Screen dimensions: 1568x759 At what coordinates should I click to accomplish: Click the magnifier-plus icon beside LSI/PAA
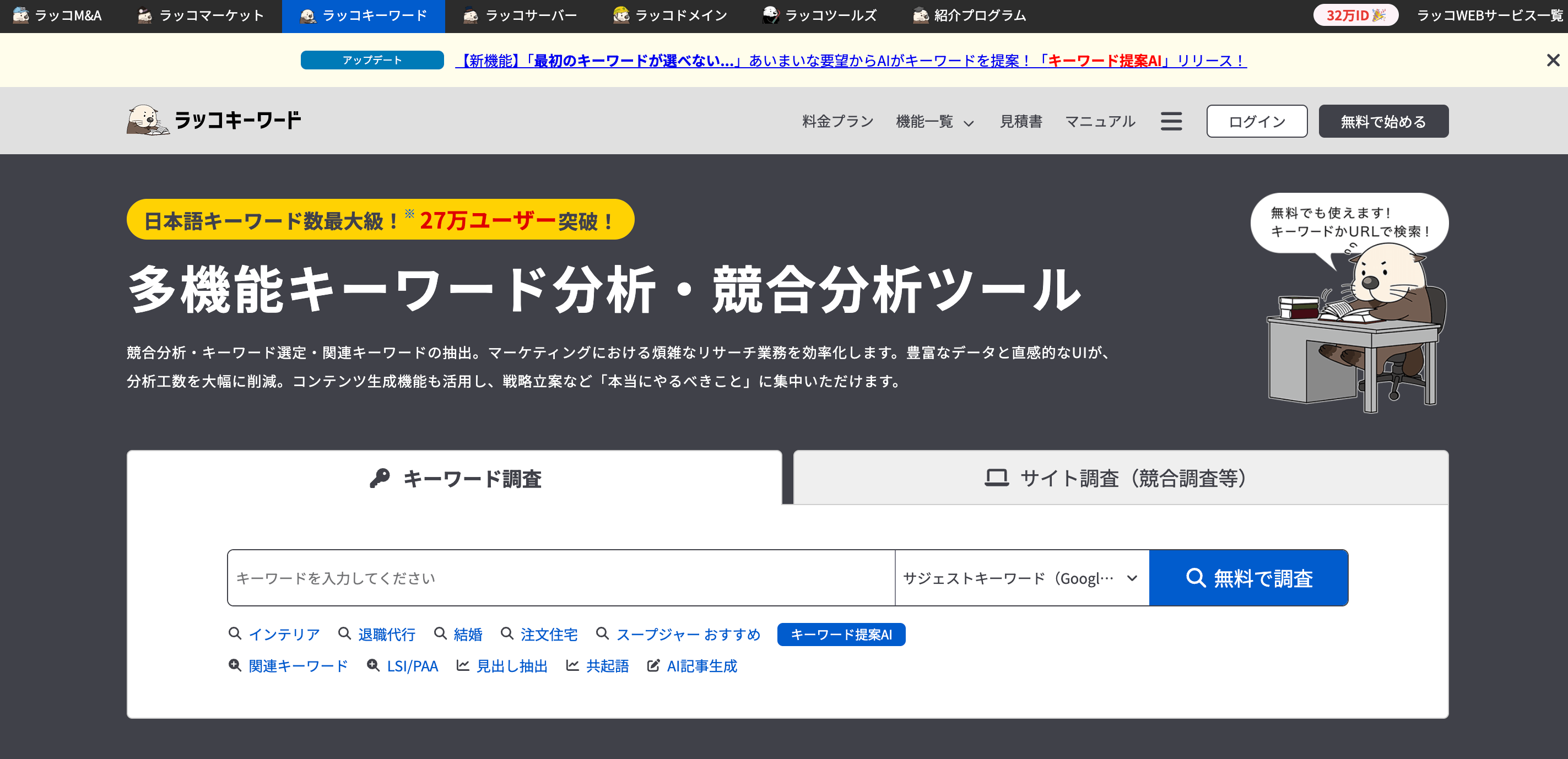point(372,666)
